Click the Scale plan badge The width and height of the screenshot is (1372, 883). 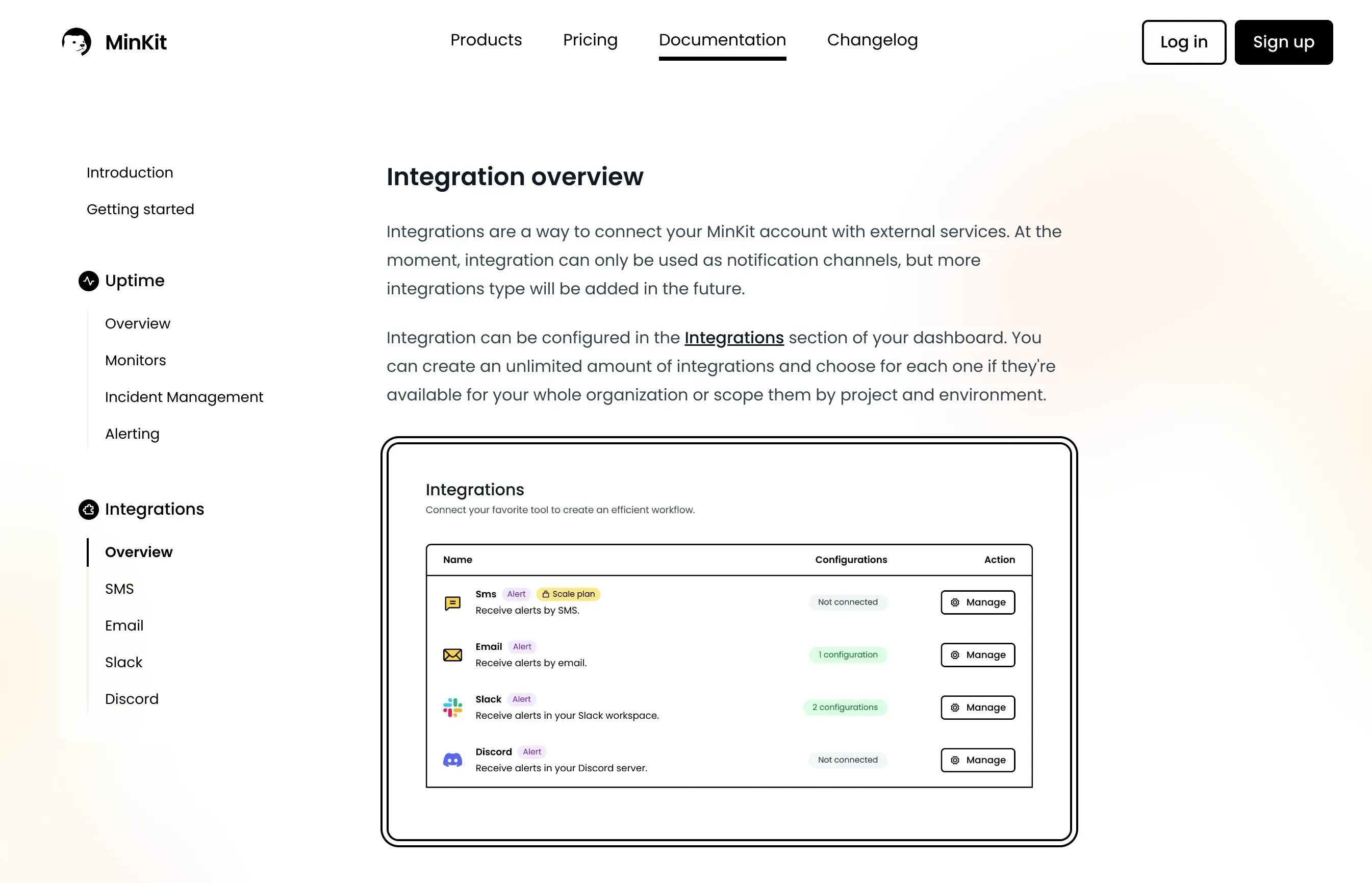point(568,594)
